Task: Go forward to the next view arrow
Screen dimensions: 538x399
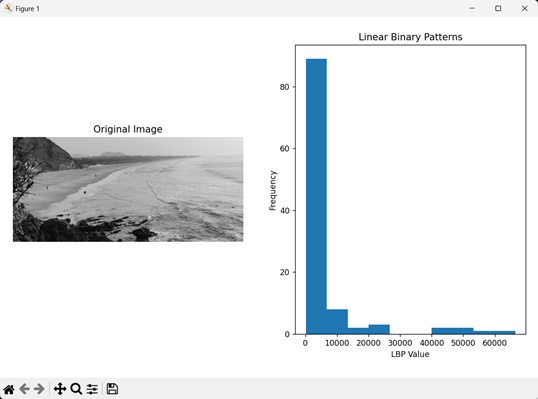Action: click(x=39, y=389)
